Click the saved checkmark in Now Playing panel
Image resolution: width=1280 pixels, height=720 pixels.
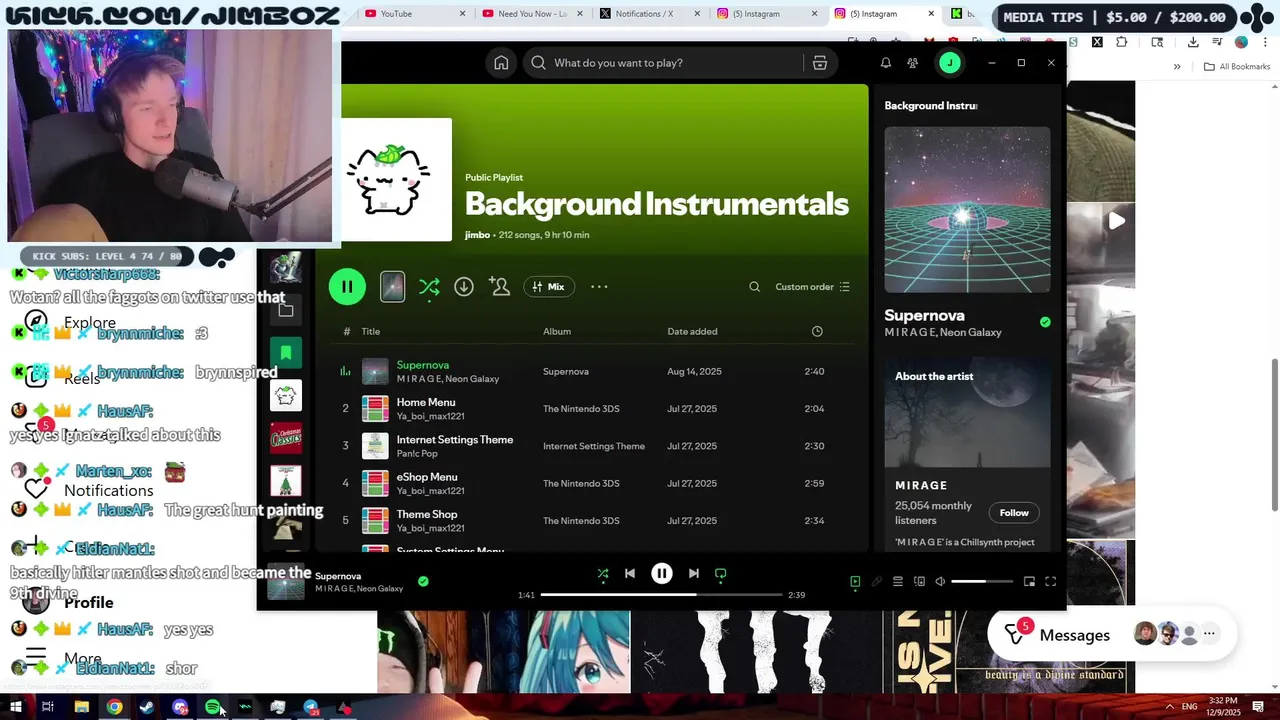click(1045, 322)
